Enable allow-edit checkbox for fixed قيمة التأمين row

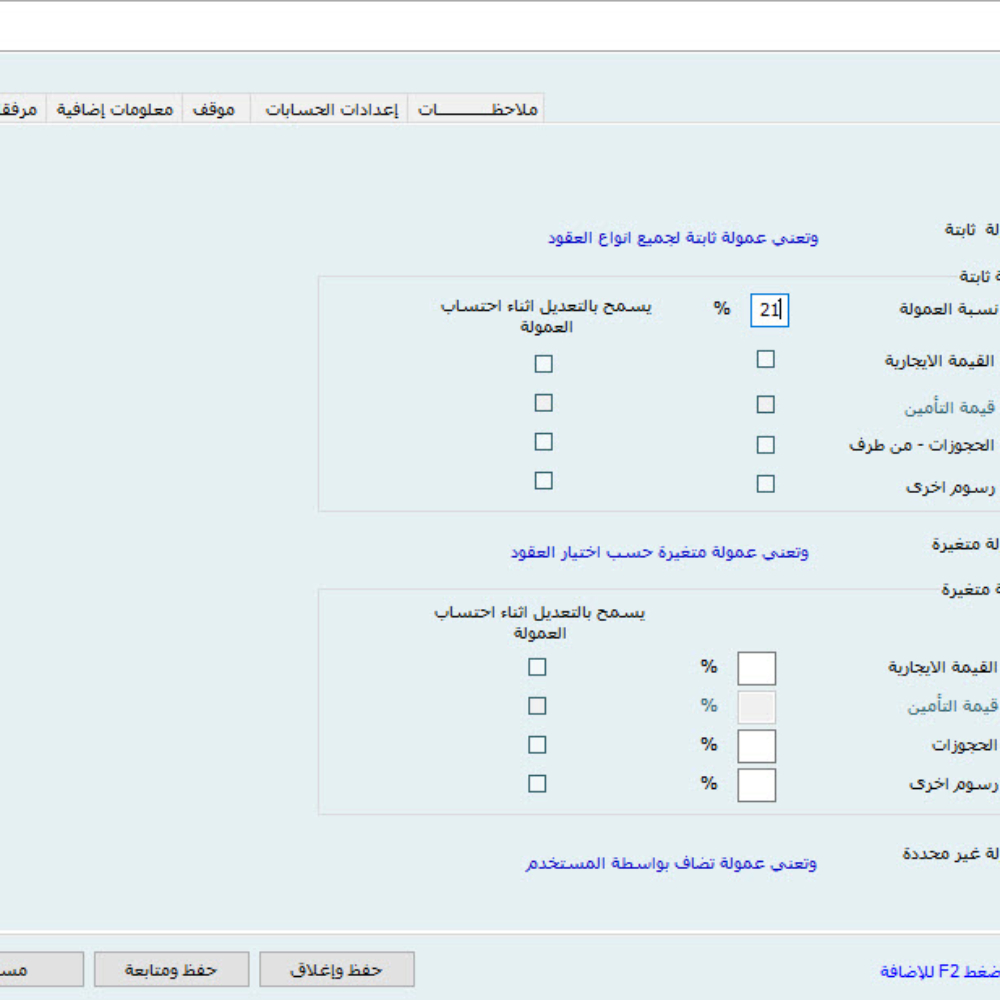pos(543,403)
